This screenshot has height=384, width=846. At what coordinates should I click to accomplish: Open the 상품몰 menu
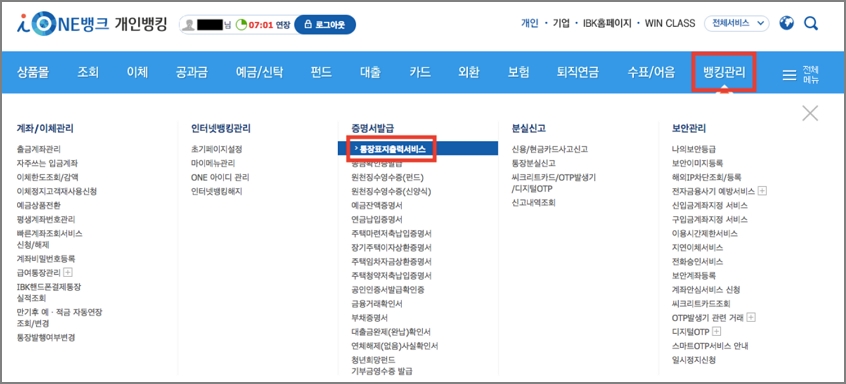point(33,72)
